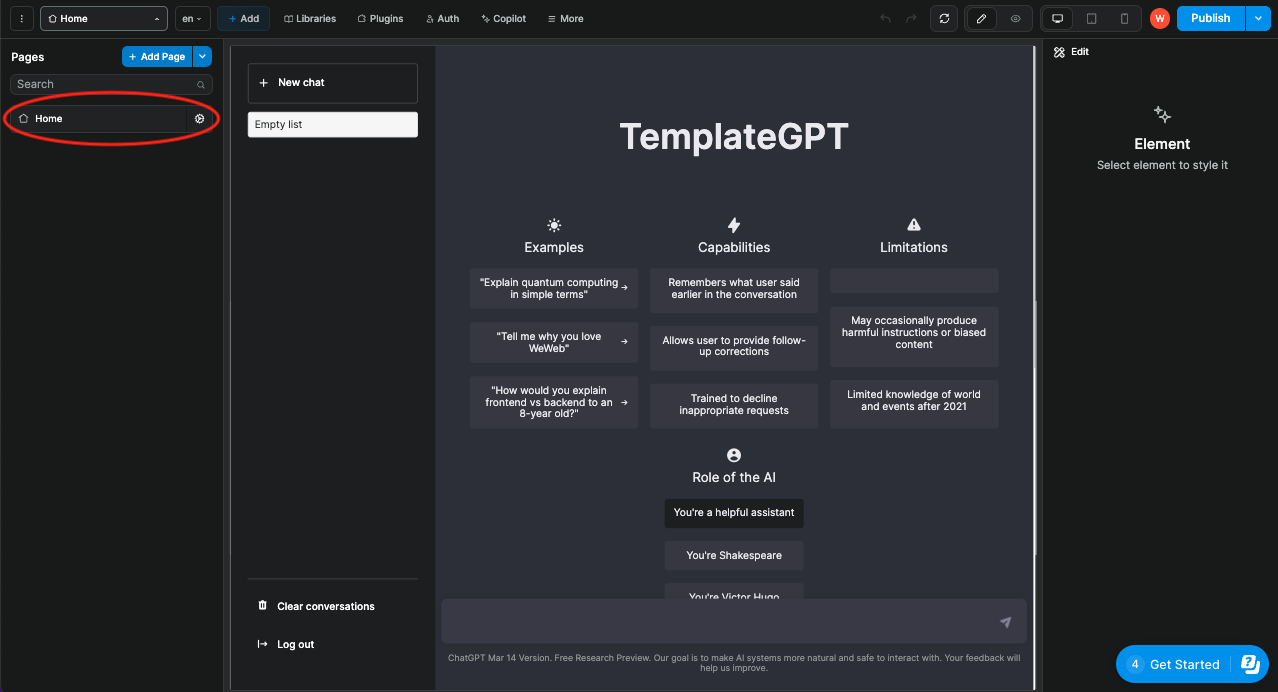Switch to the Edit tab

click(x=1070, y=51)
